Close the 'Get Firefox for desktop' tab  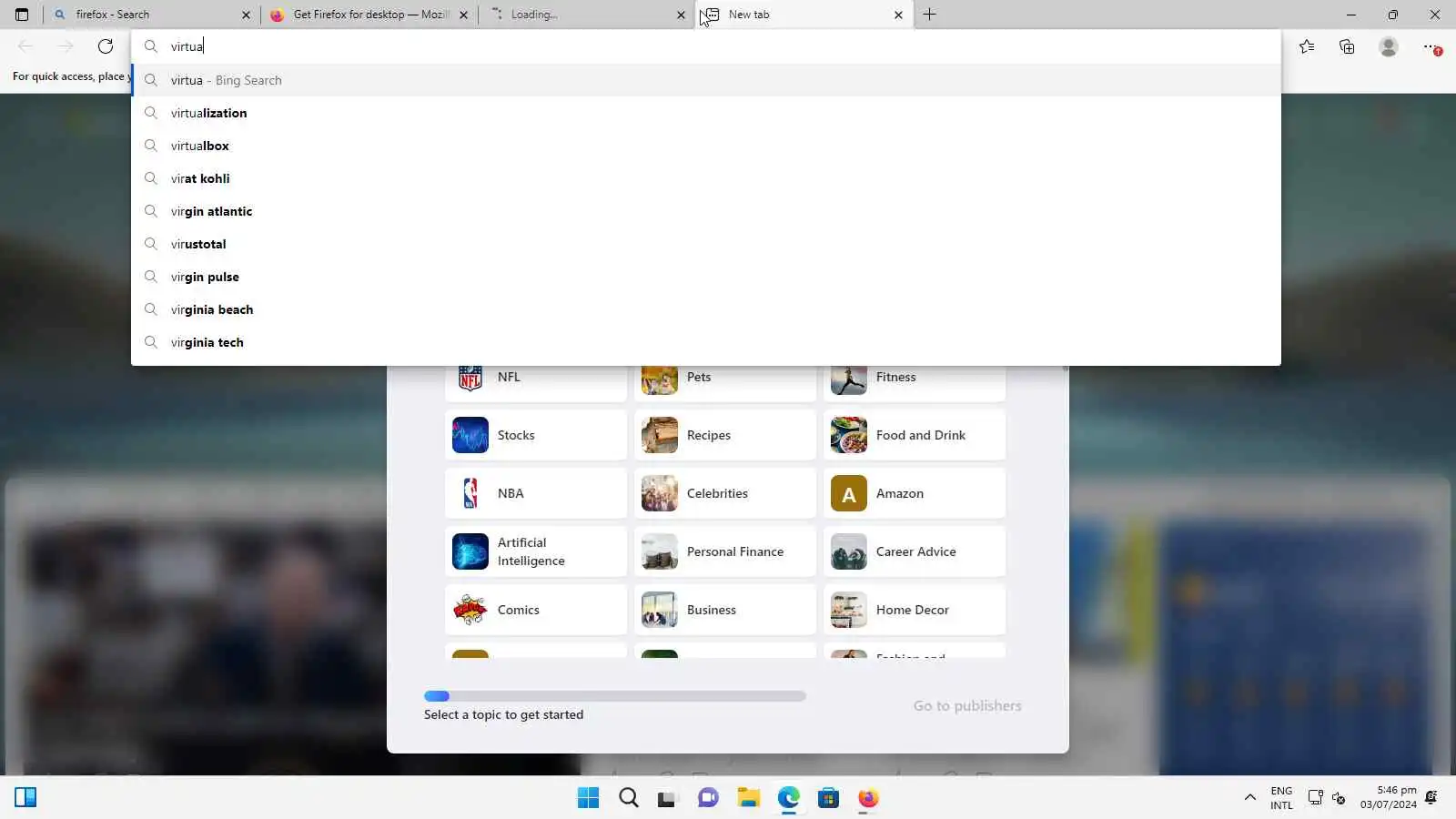click(464, 15)
